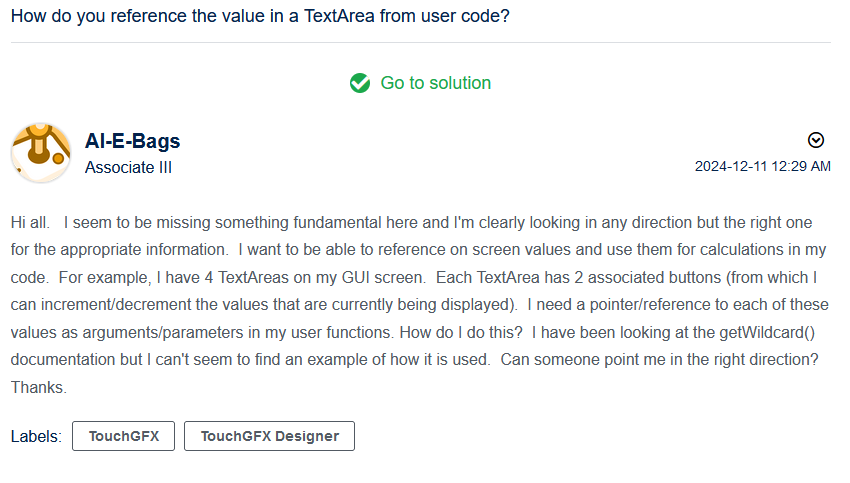Select the TouchGFX Designer label tag
850x483 pixels.
269,436
